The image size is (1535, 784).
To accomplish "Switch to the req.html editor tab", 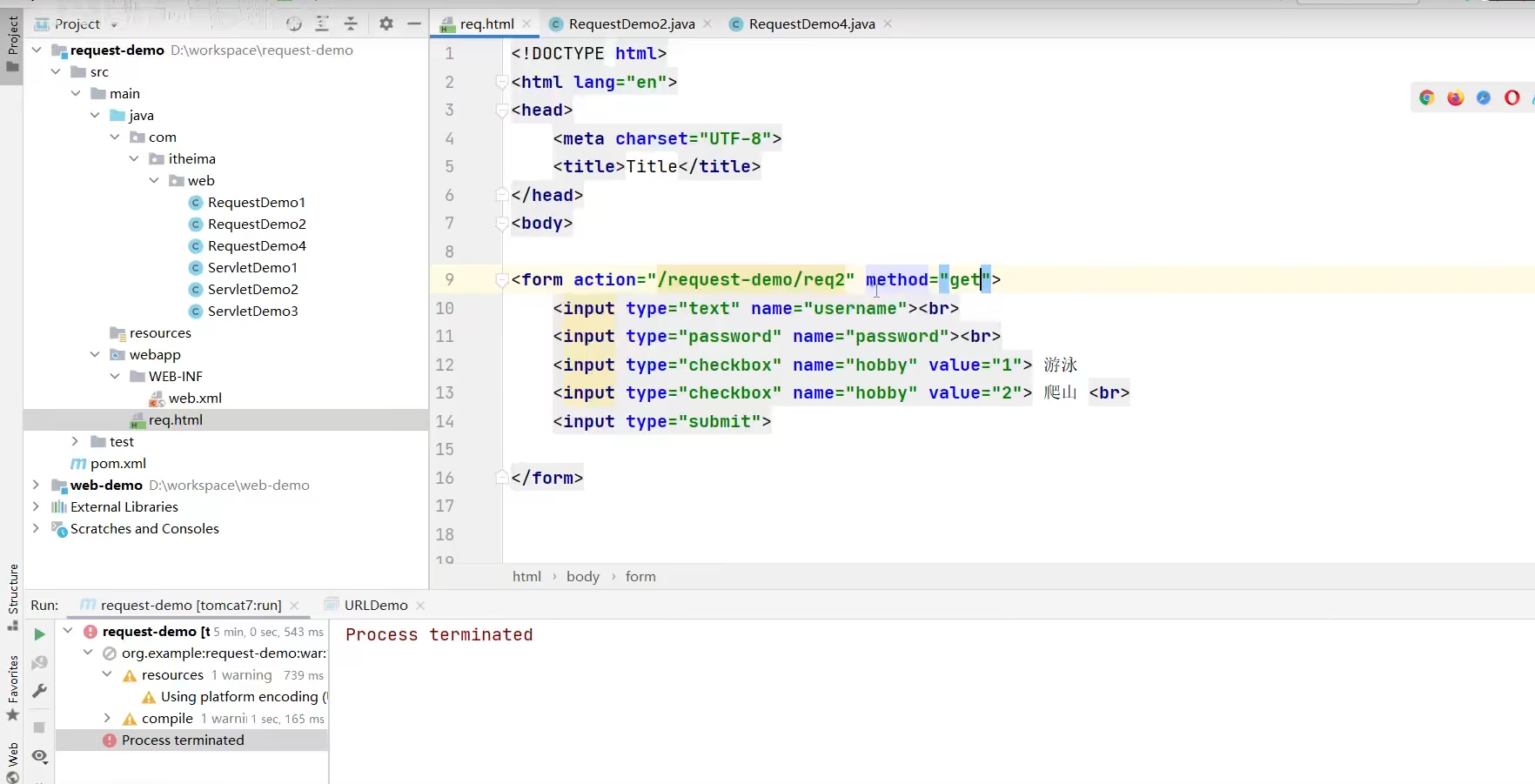I will pos(486,24).
